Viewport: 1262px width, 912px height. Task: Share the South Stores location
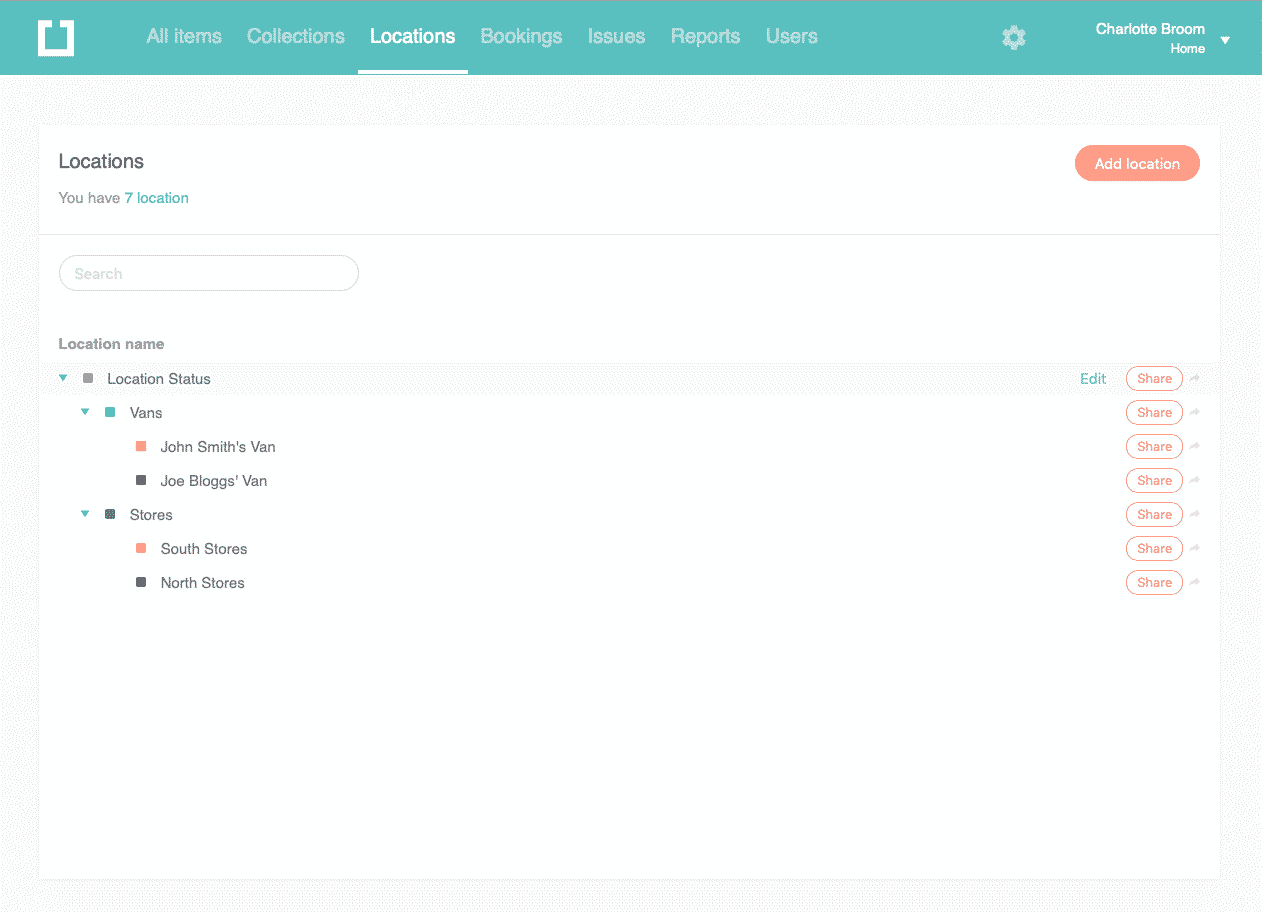coord(1154,549)
